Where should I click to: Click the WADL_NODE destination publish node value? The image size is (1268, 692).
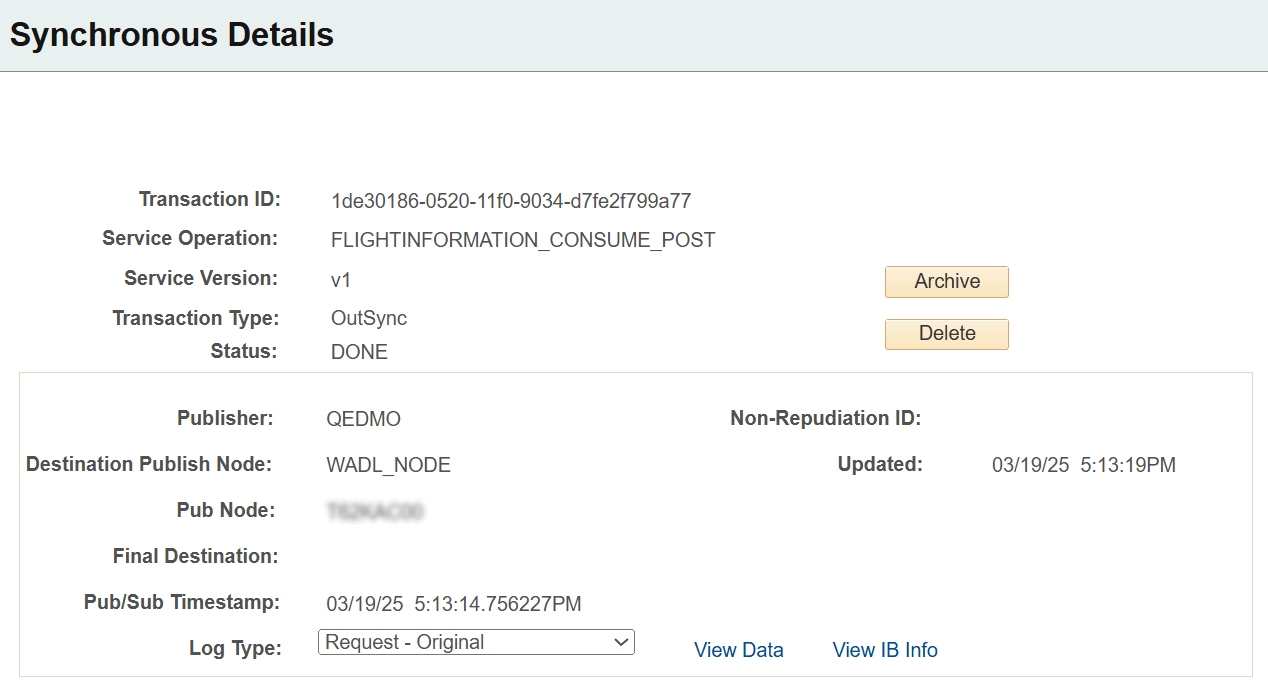coord(389,465)
